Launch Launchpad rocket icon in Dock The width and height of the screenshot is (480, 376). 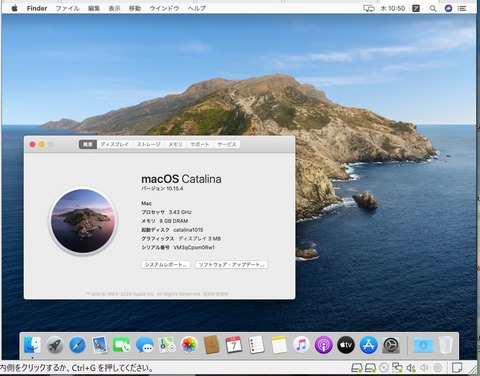(55, 345)
